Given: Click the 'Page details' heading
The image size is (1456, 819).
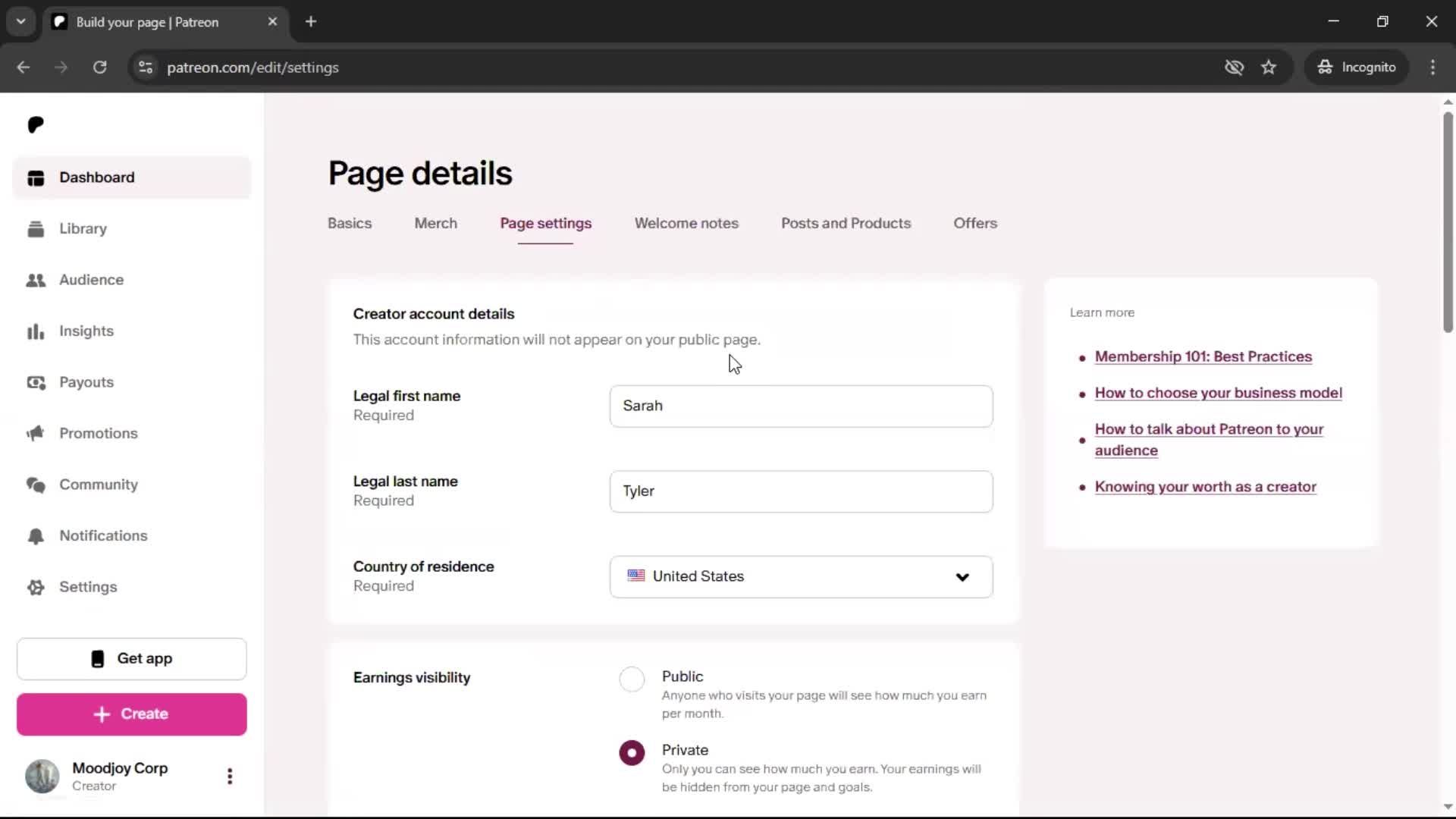Looking at the screenshot, I should pos(420,174).
